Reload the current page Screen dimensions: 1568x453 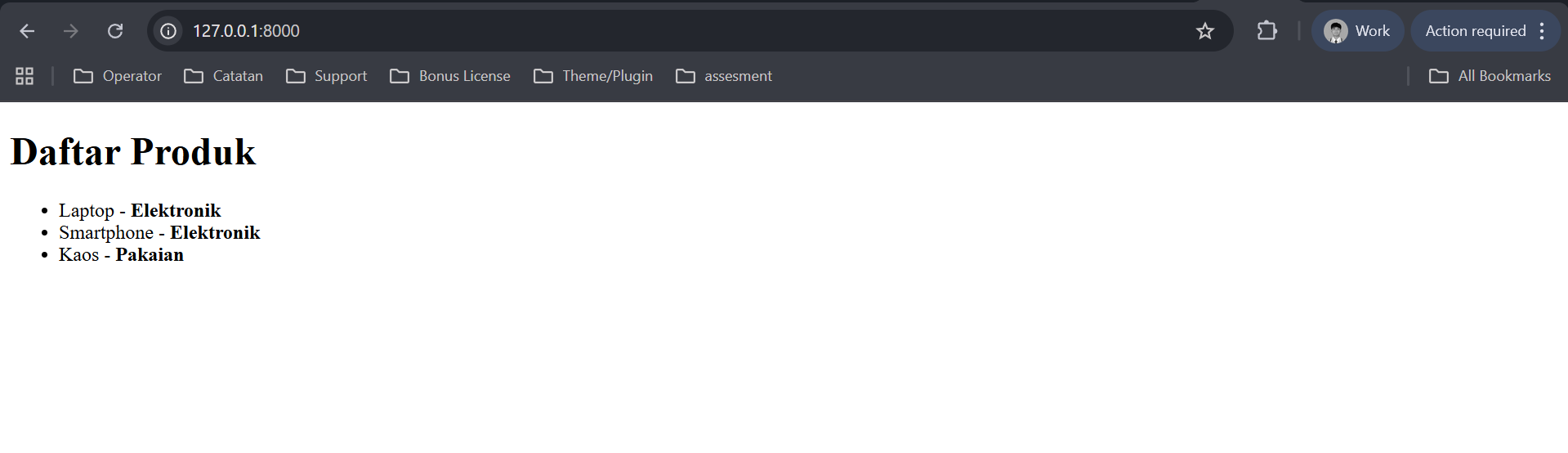(115, 31)
